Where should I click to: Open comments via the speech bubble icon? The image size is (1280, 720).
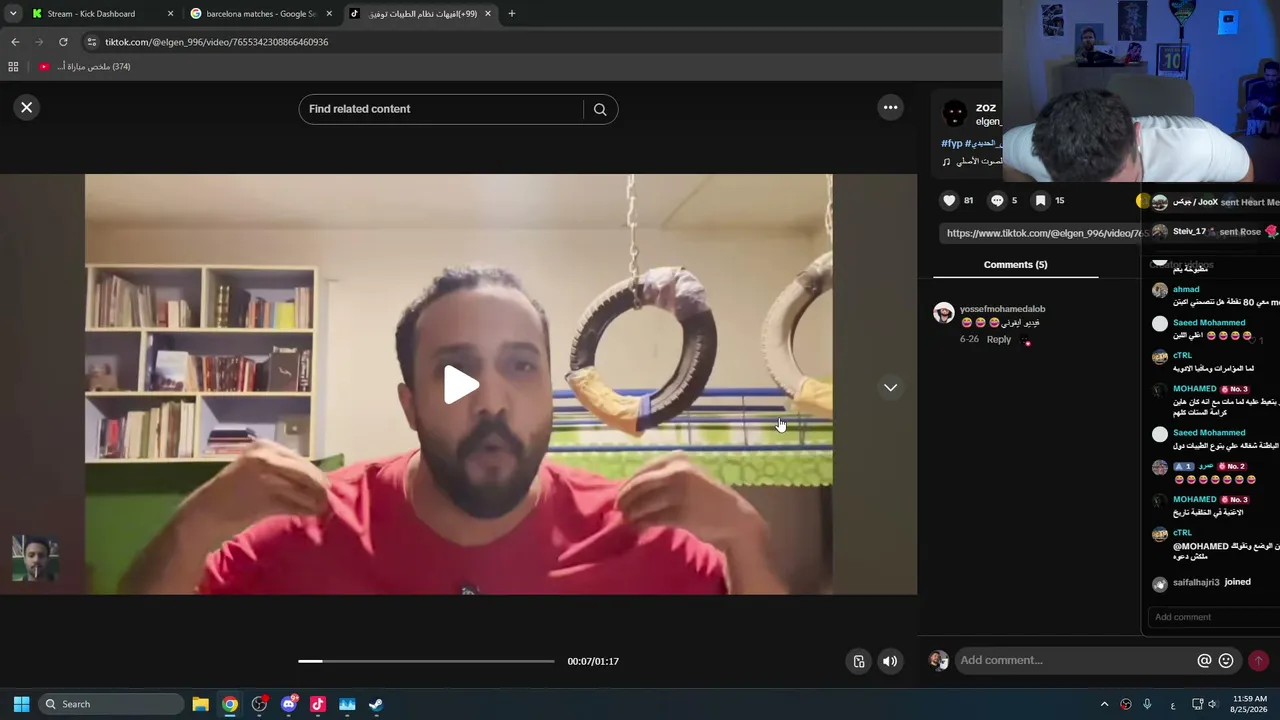pos(997,200)
